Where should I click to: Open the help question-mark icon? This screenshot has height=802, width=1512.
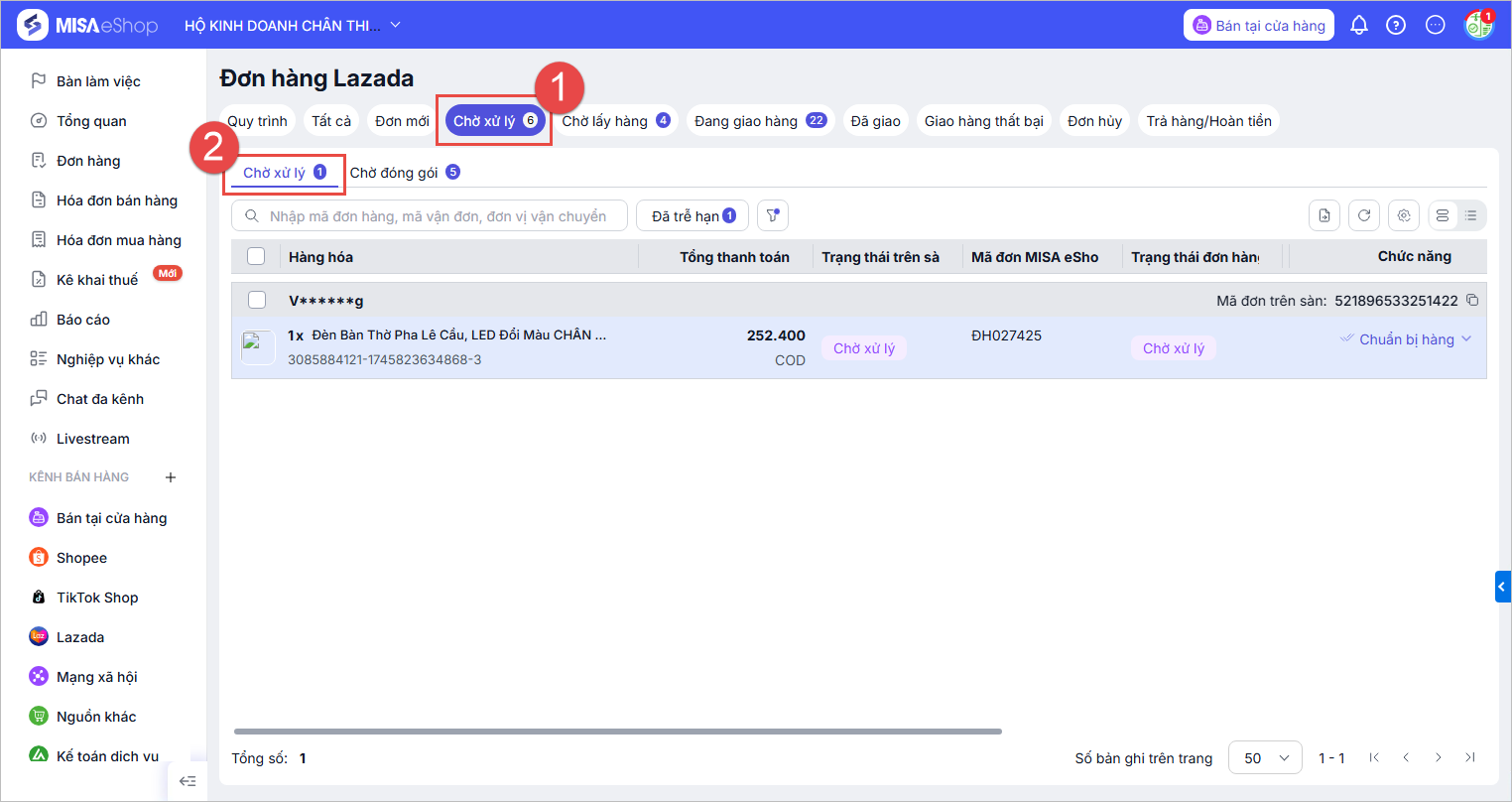[1396, 26]
